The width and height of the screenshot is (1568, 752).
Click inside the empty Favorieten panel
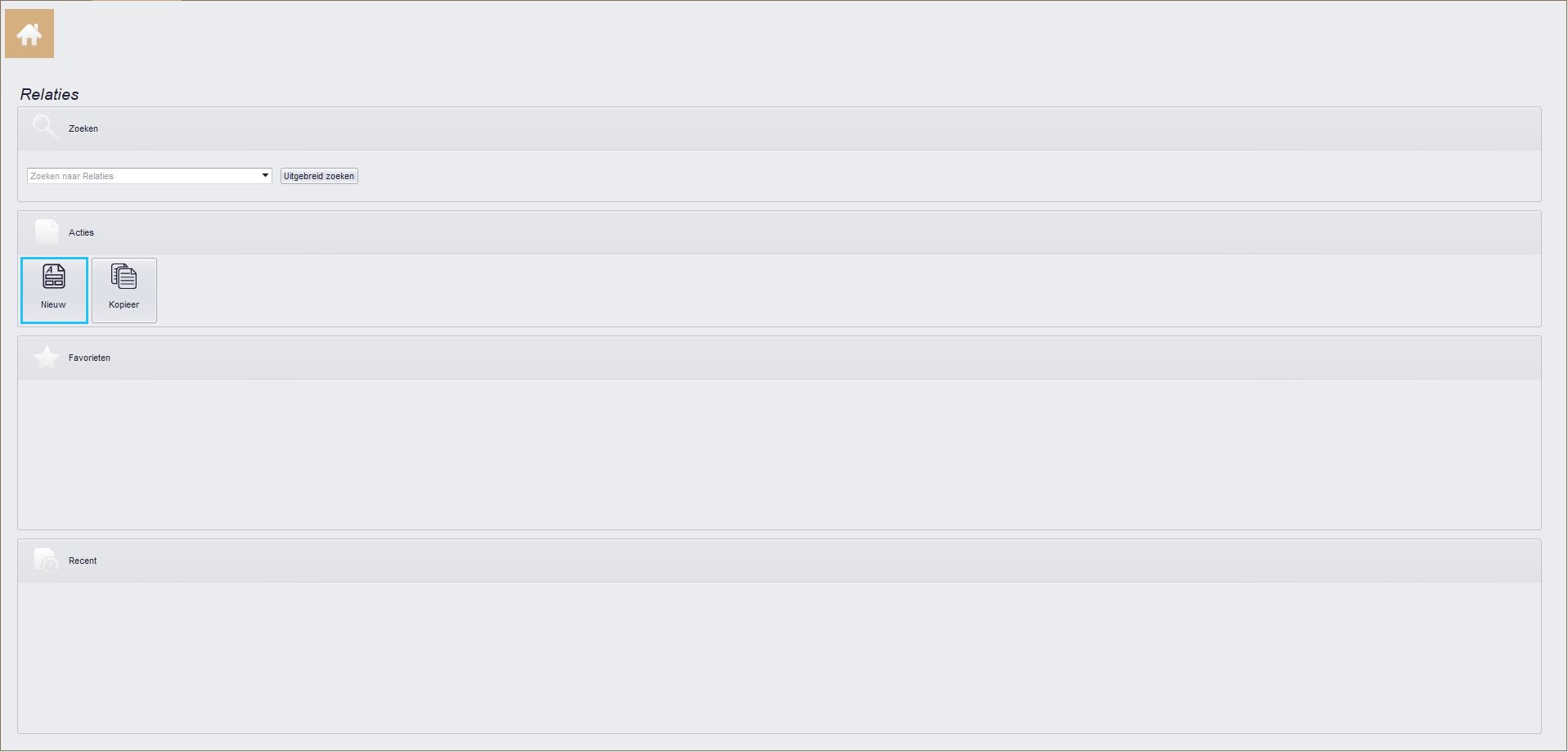[780, 454]
